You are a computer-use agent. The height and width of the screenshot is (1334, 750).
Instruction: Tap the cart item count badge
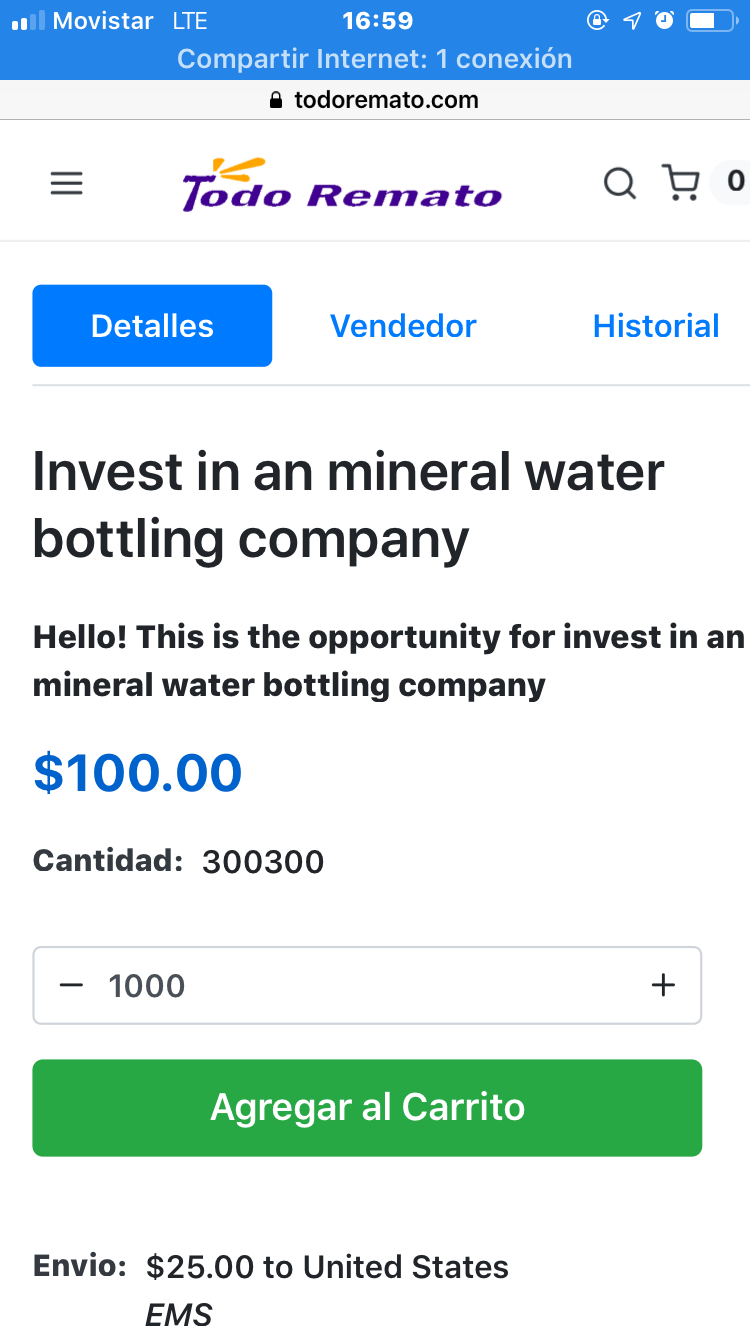pyautogui.click(x=735, y=182)
